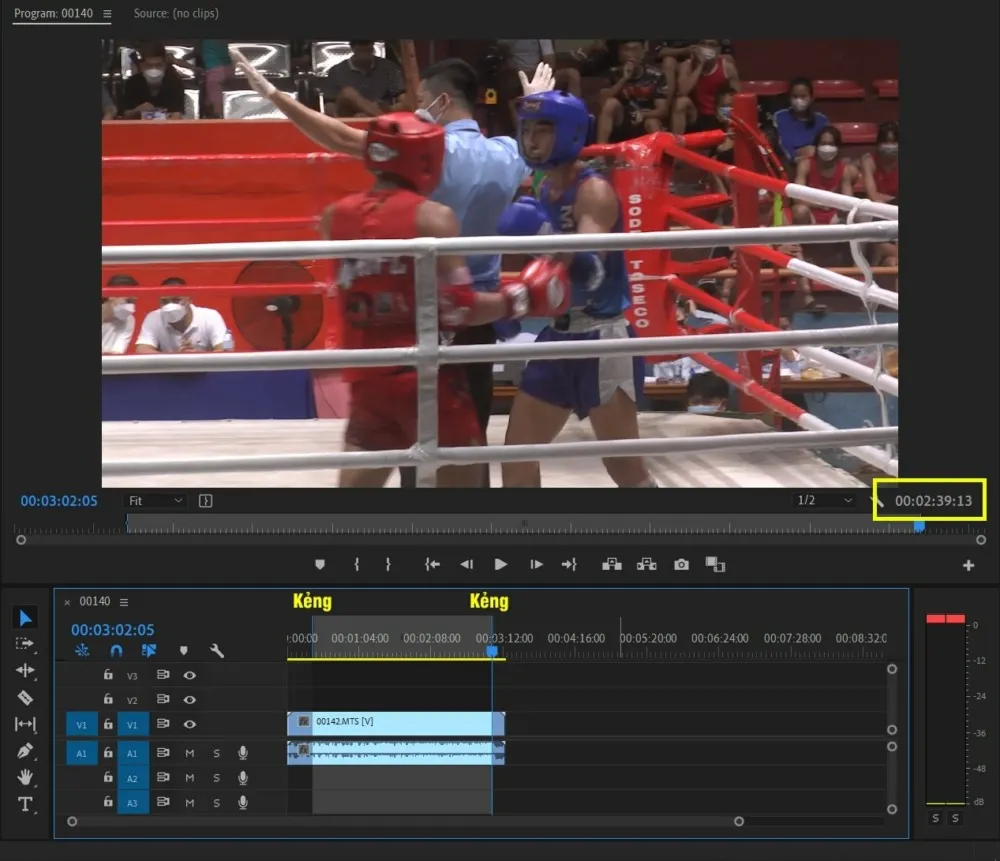Go to Out point
The width and height of the screenshot is (1000, 861).
point(569,564)
